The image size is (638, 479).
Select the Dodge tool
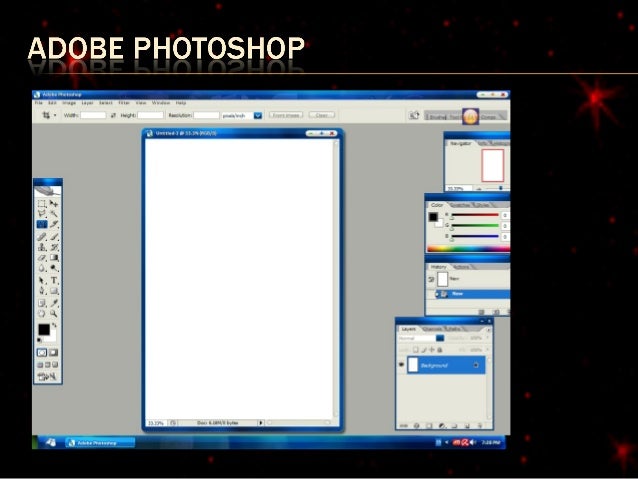tap(54, 268)
